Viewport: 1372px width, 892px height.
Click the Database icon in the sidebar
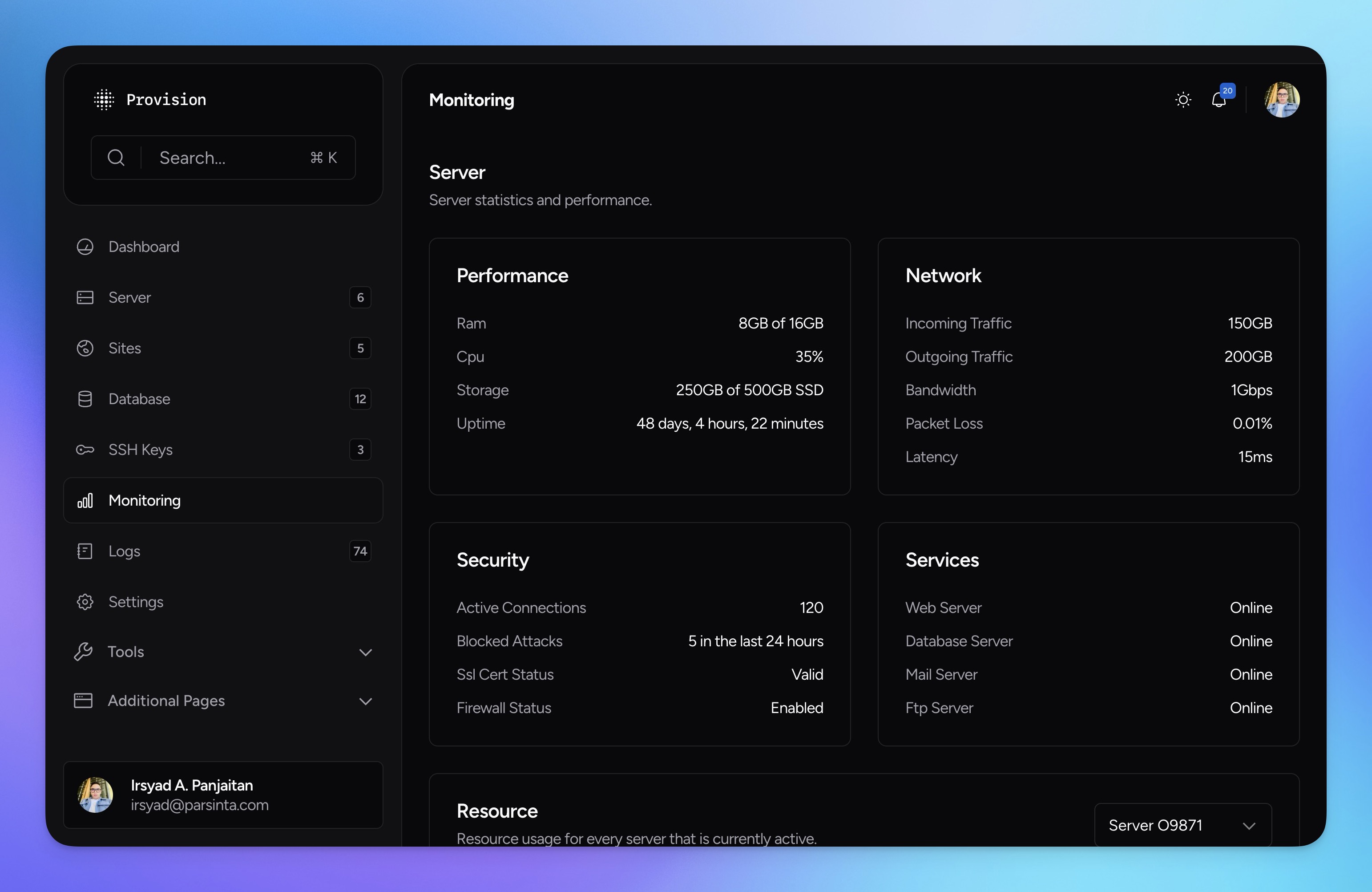(85, 398)
